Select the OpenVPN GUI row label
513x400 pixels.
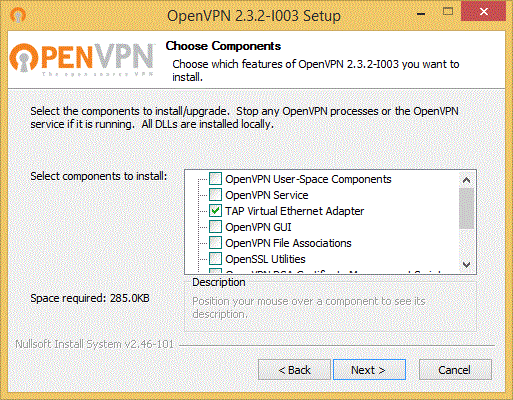pos(258,227)
